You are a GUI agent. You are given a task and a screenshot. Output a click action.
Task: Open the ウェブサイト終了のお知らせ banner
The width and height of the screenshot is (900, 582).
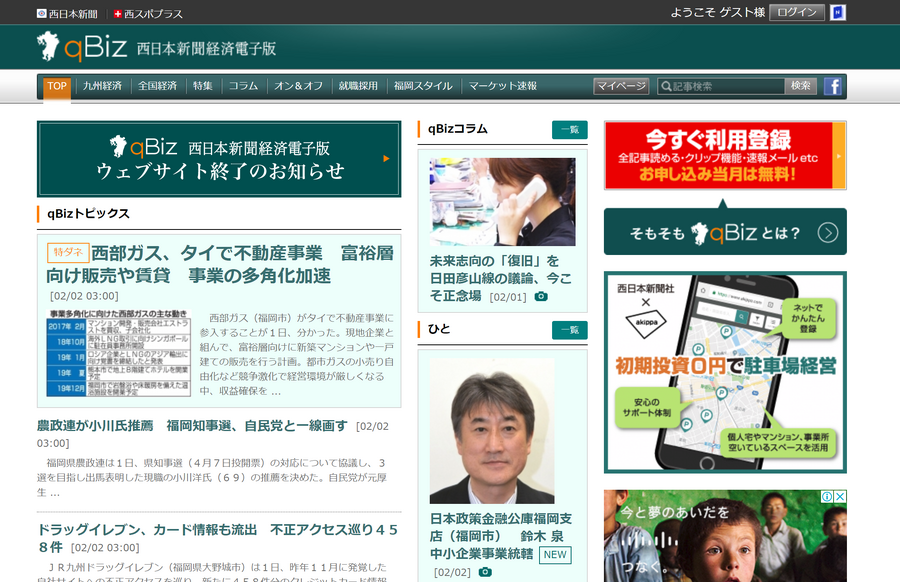click(219, 159)
